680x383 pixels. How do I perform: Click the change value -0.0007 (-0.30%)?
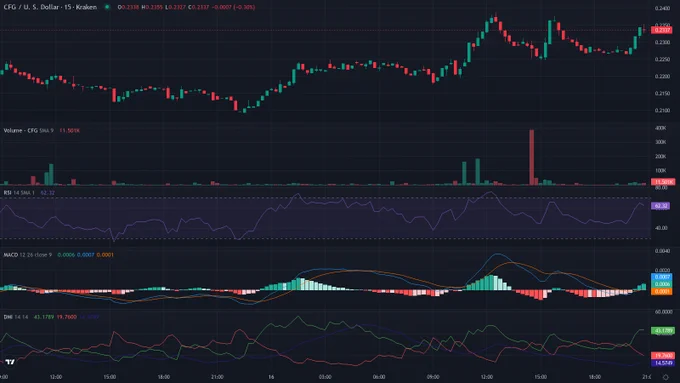click(x=233, y=7)
